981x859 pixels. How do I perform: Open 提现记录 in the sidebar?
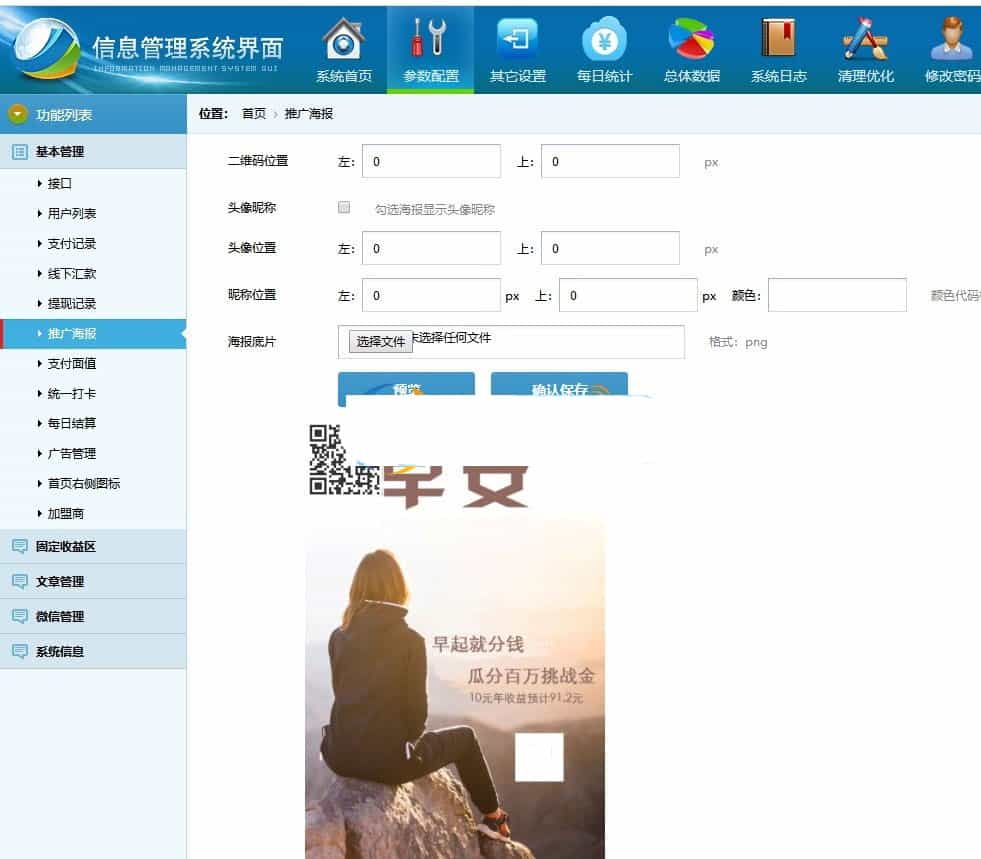pyautogui.click(x=72, y=303)
